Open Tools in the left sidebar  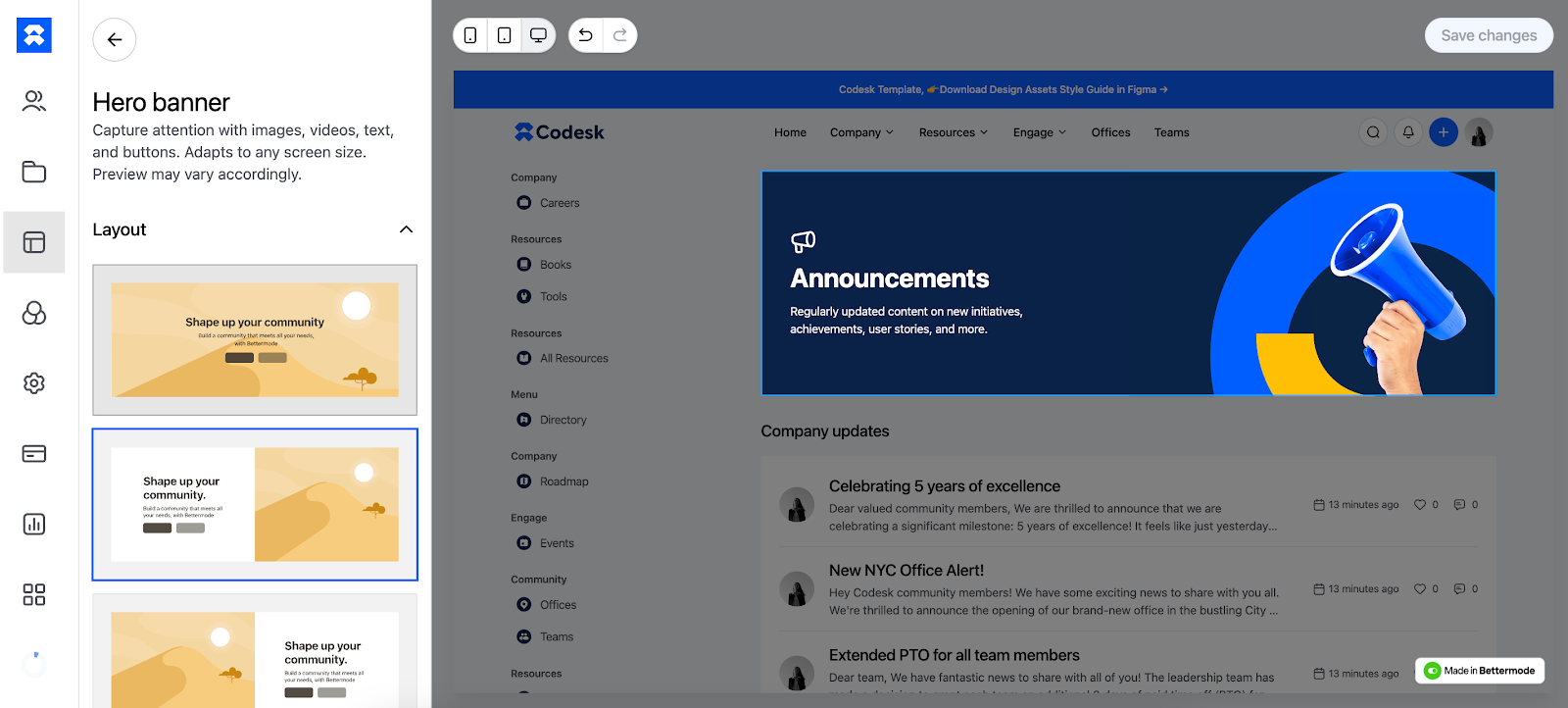[x=542, y=296]
